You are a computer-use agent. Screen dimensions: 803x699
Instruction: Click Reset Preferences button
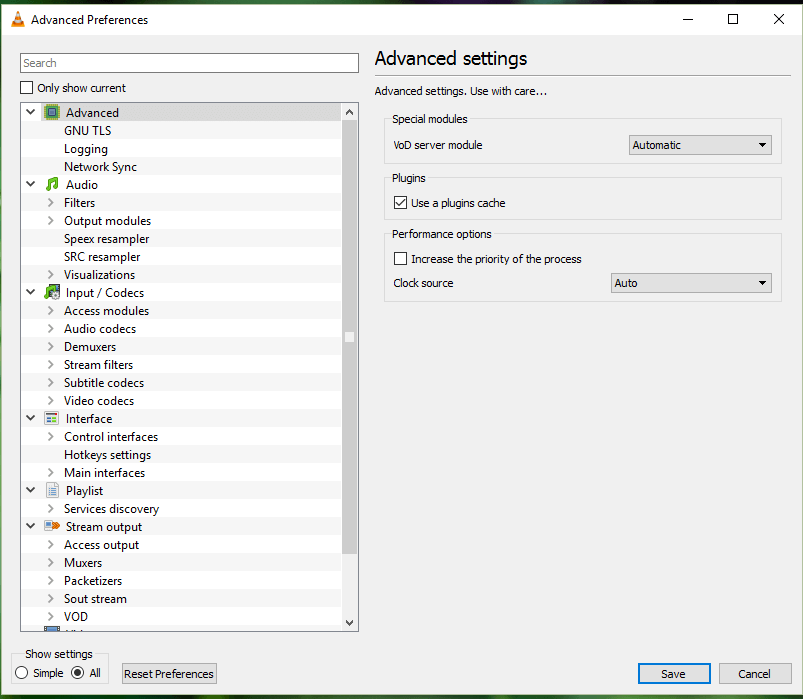click(169, 673)
